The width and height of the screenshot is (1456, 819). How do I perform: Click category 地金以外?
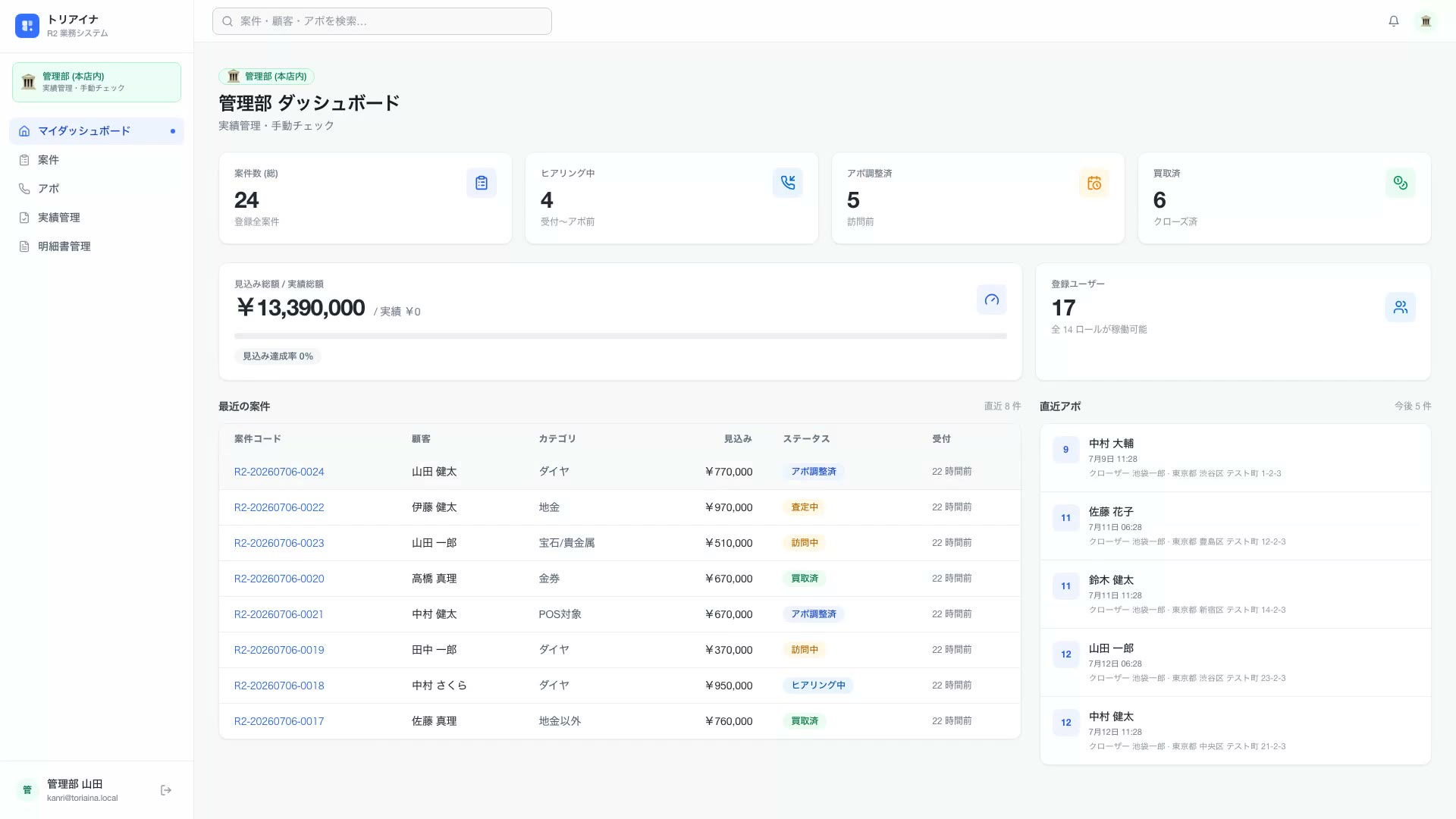[560, 721]
